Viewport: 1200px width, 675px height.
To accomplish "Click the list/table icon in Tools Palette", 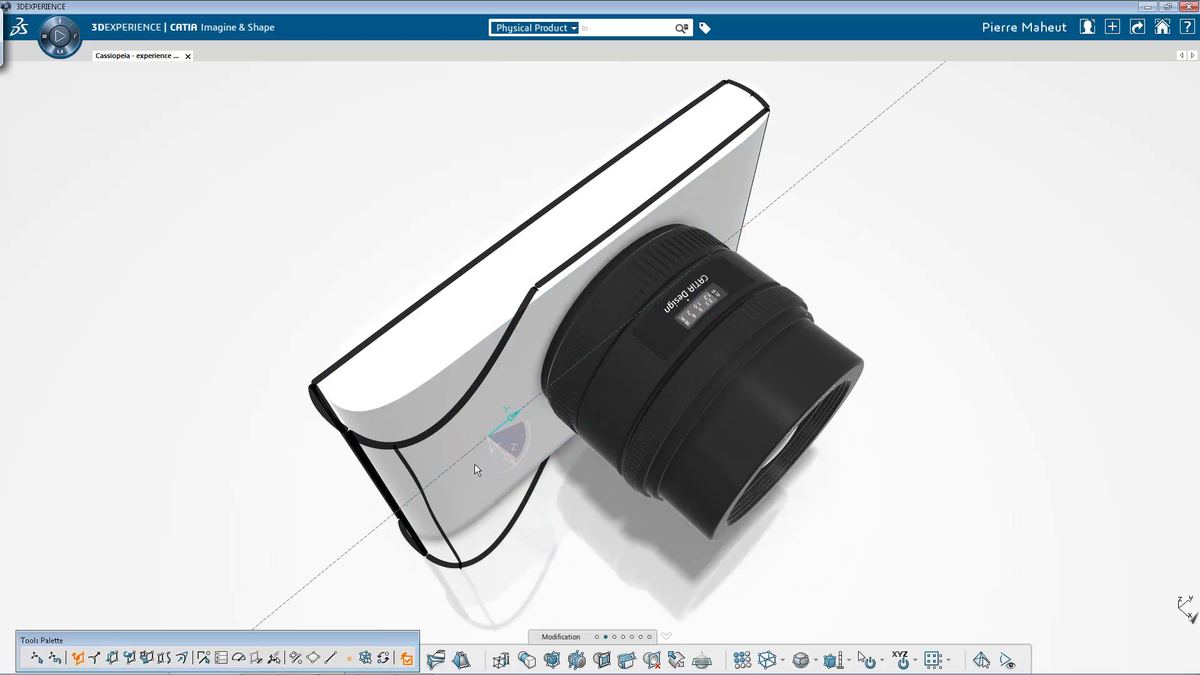I will point(221,658).
